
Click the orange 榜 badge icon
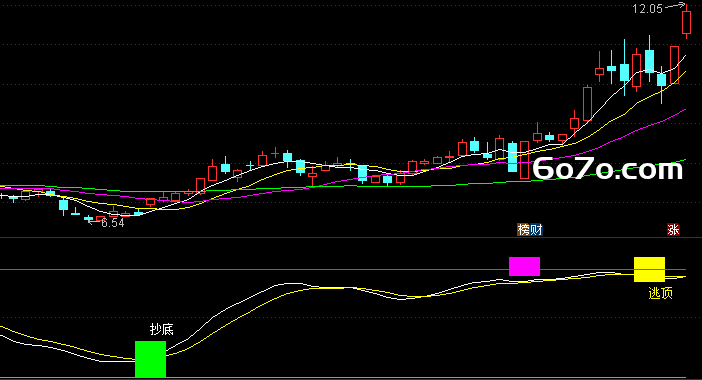click(523, 230)
